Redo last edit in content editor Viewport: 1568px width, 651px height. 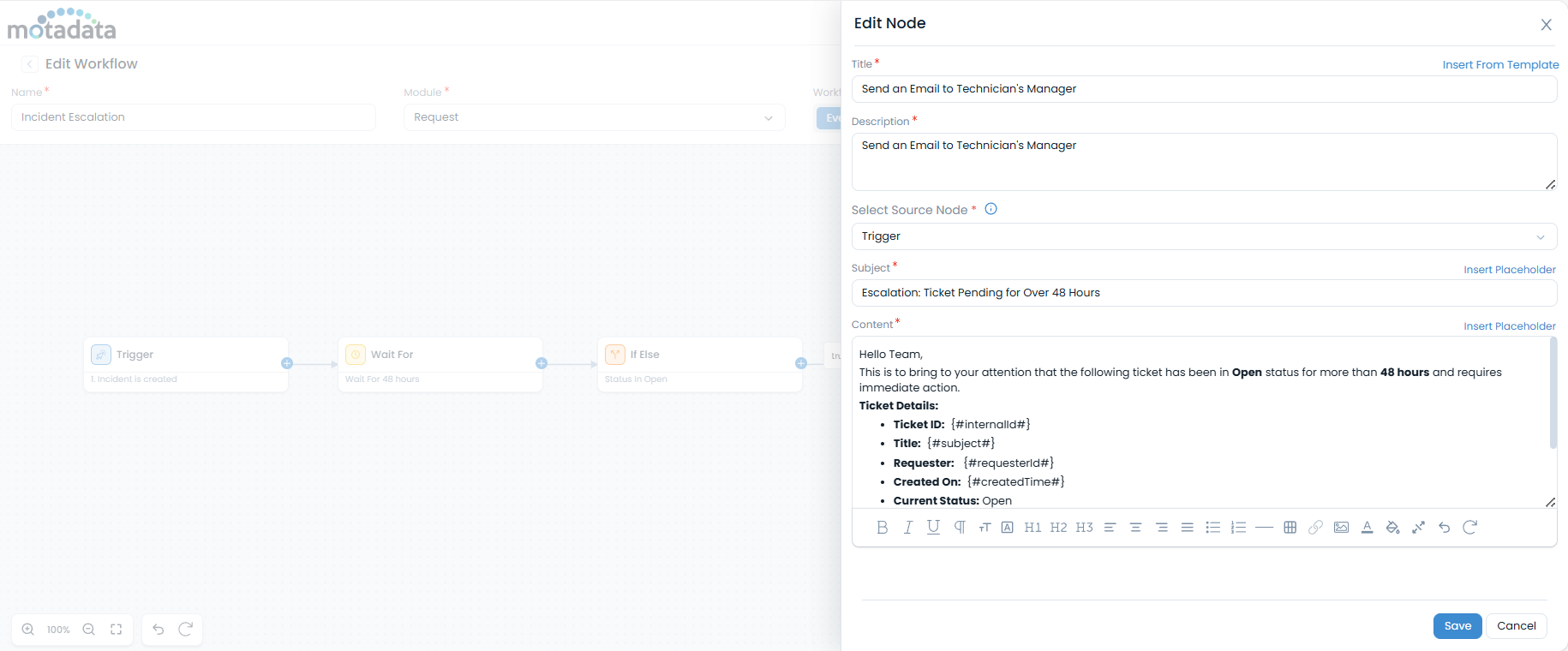(1470, 528)
